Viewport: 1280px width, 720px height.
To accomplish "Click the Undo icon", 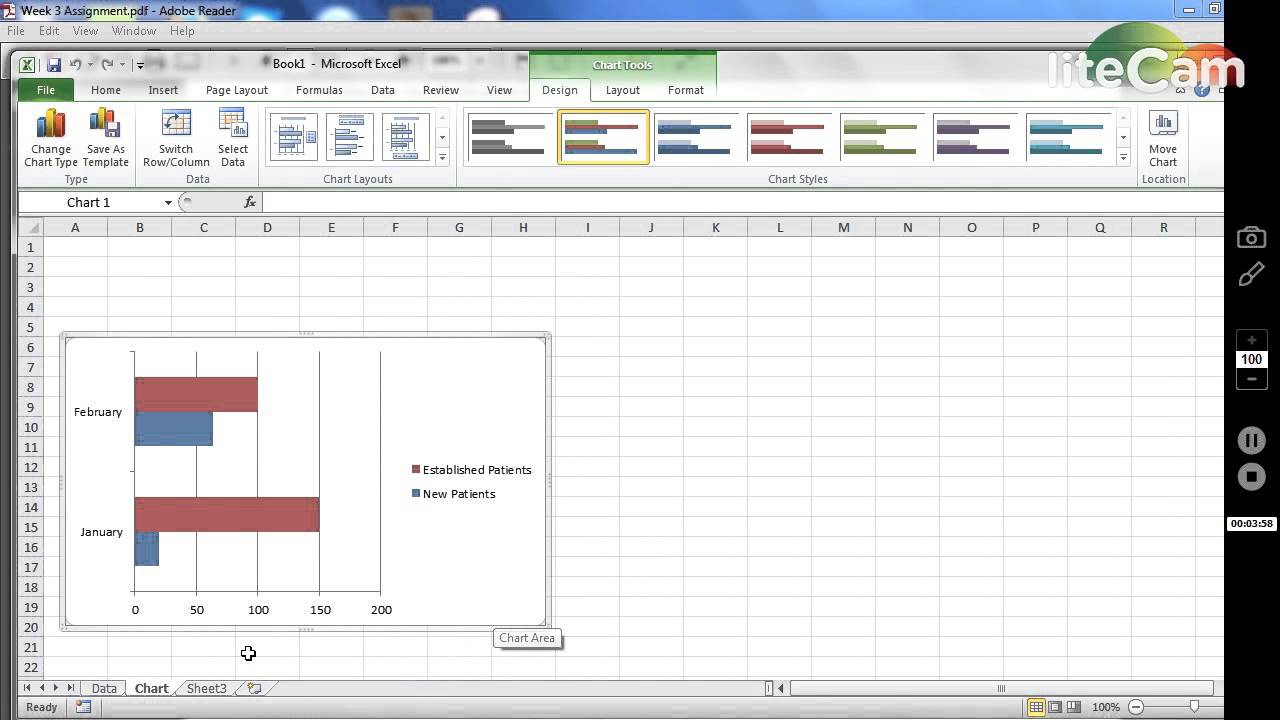I will pyautogui.click(x=75, y=65).
